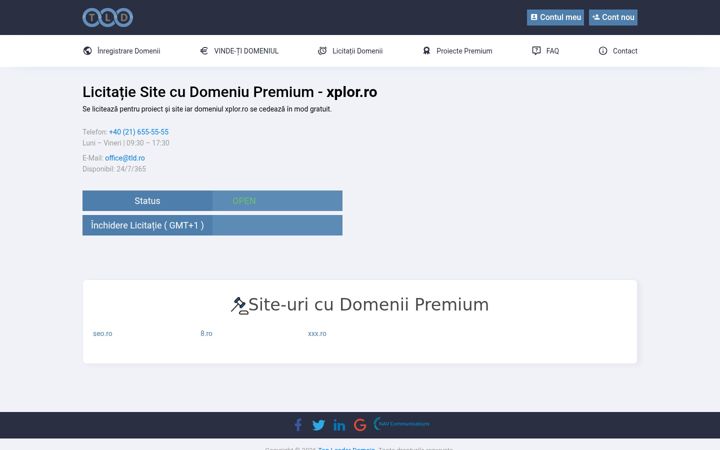
Task: Create account via Cont nou button
Action: tap(613, 17)
